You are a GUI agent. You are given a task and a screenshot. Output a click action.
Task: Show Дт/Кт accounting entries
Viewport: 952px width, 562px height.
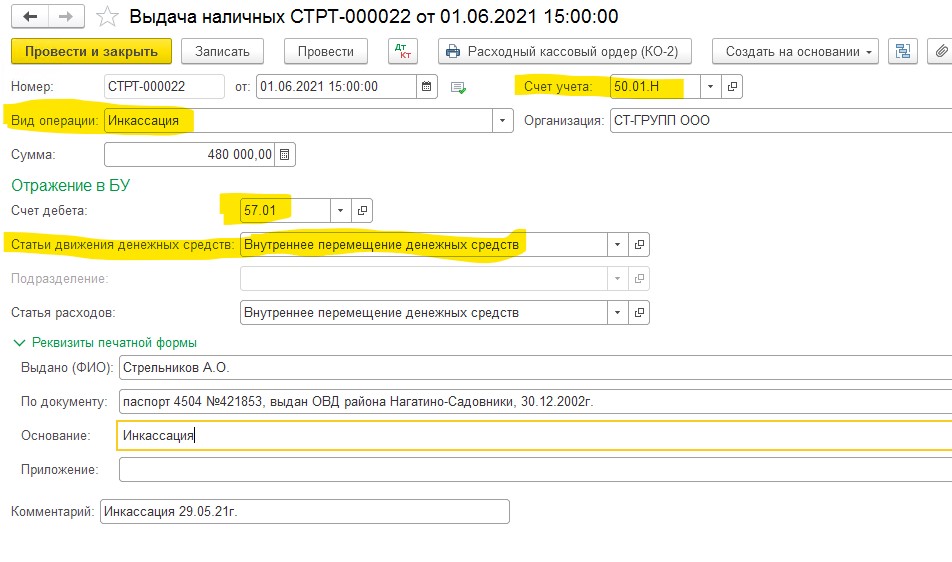tap(403, 51)
